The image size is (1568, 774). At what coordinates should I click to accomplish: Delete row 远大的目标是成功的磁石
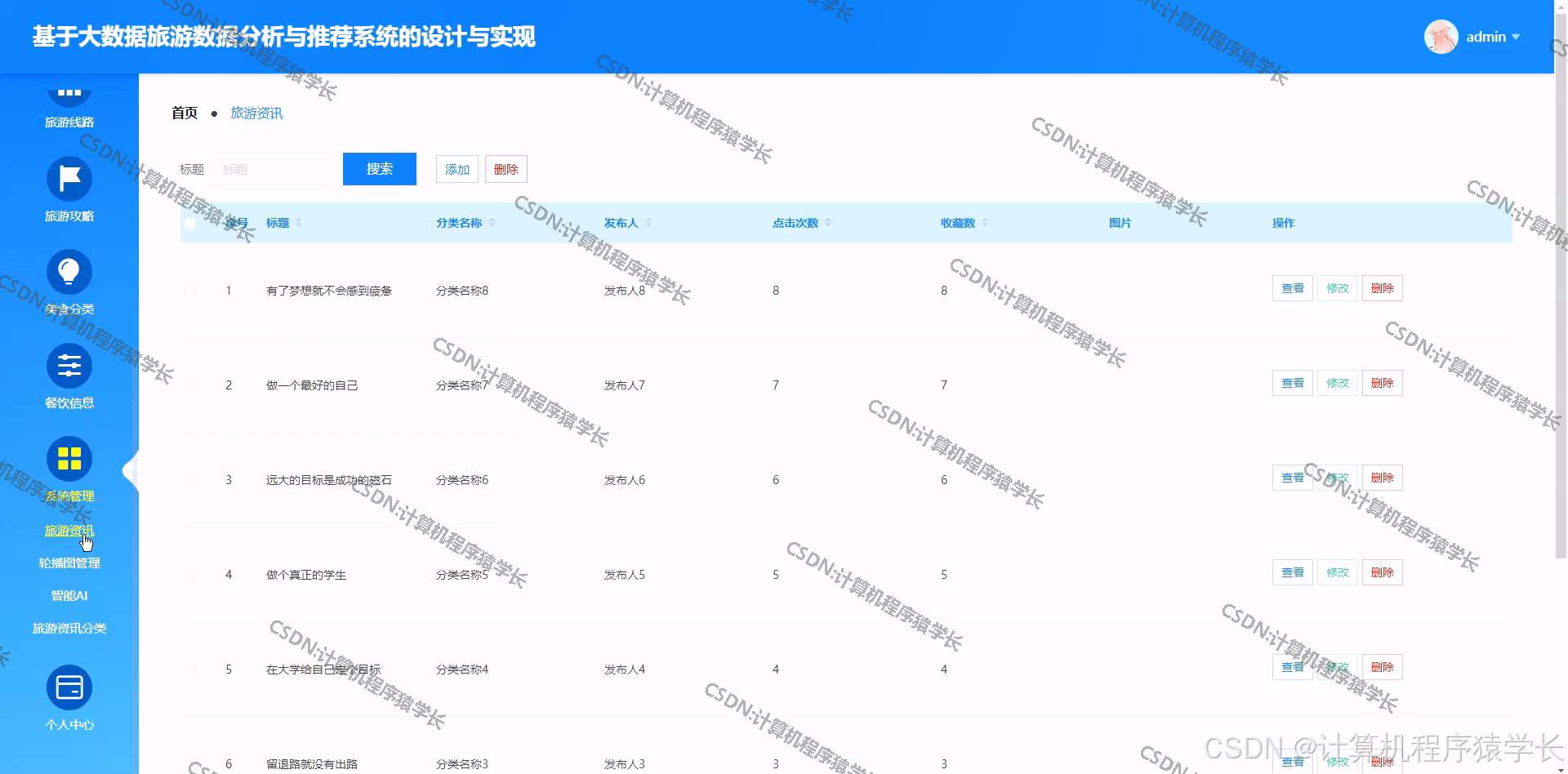(x=1383, y=478)
